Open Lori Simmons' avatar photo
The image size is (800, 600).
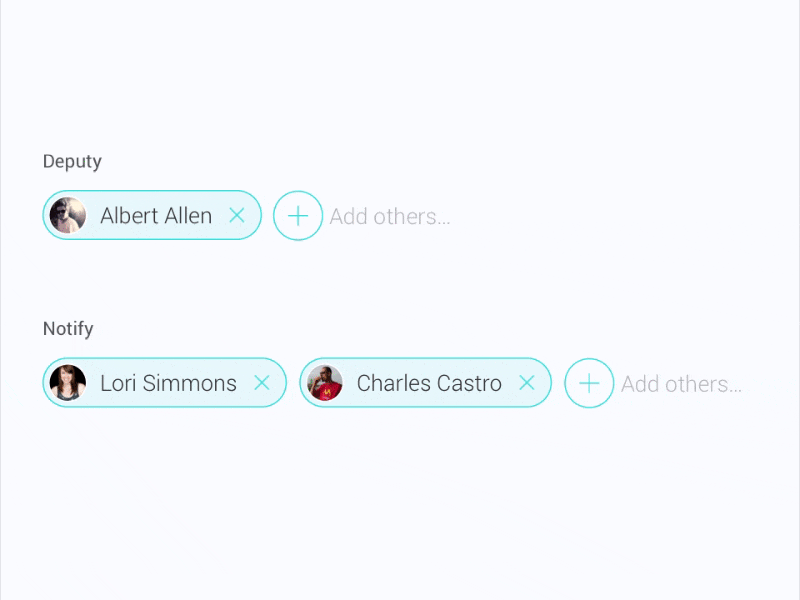click(x=68, y=383)
